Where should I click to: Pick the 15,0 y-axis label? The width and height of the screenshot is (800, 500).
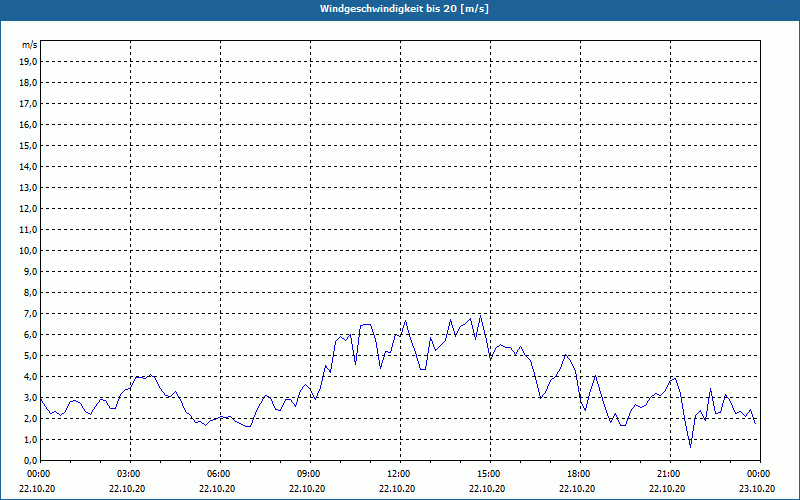pos(29,145)
